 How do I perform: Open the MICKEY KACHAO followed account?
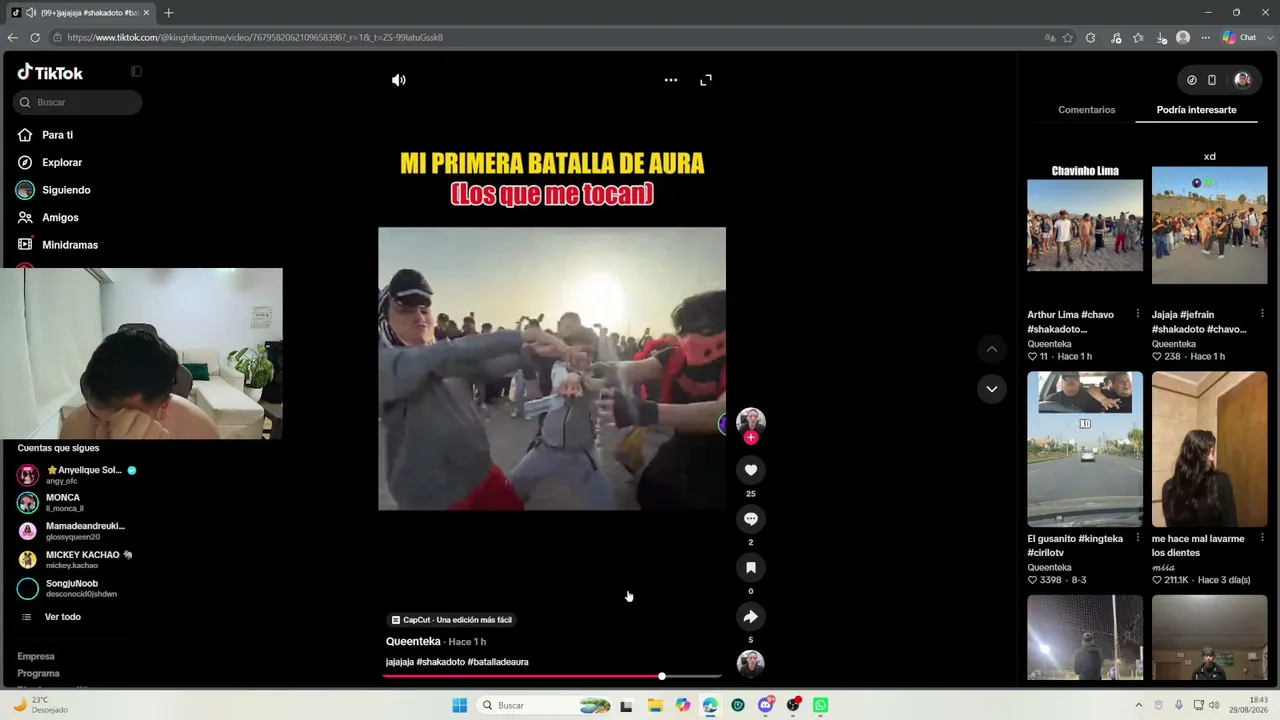point(75,560)
